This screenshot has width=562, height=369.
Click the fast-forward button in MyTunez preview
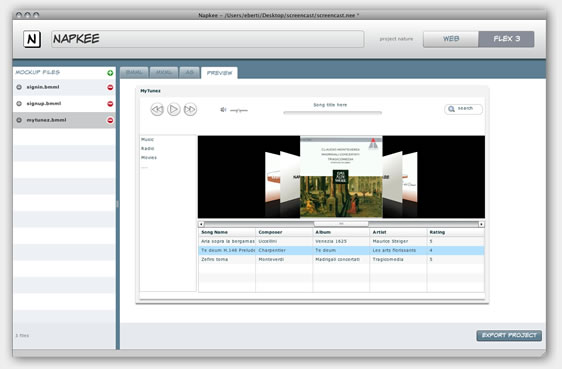(190, 109)
